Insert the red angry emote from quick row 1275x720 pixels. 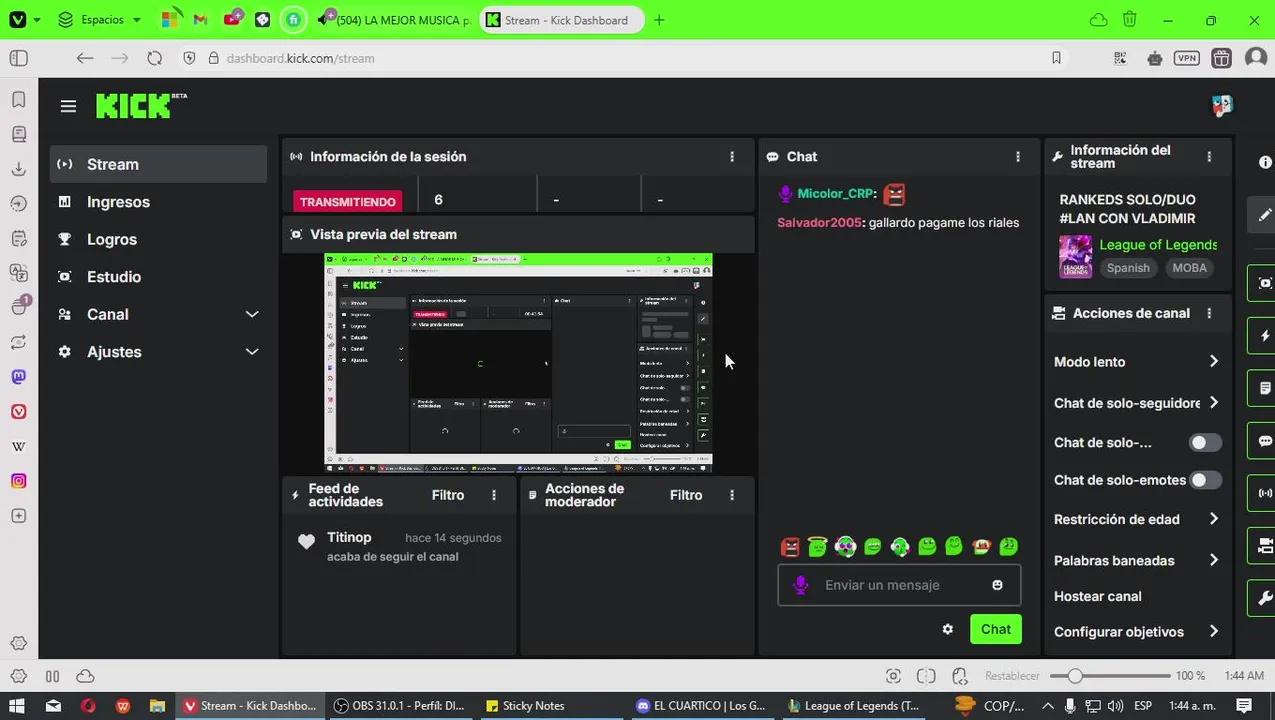[790, 546]
